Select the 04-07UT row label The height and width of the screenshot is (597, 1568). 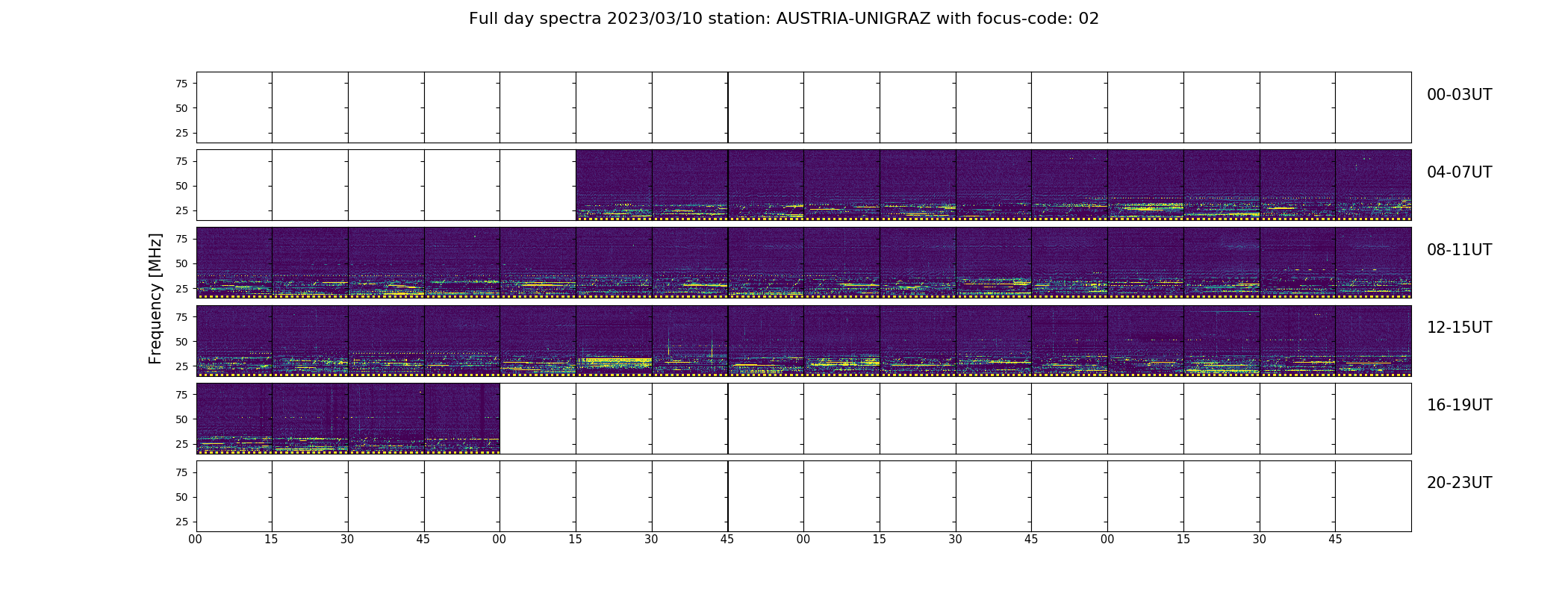click(x=1459, y=172)
